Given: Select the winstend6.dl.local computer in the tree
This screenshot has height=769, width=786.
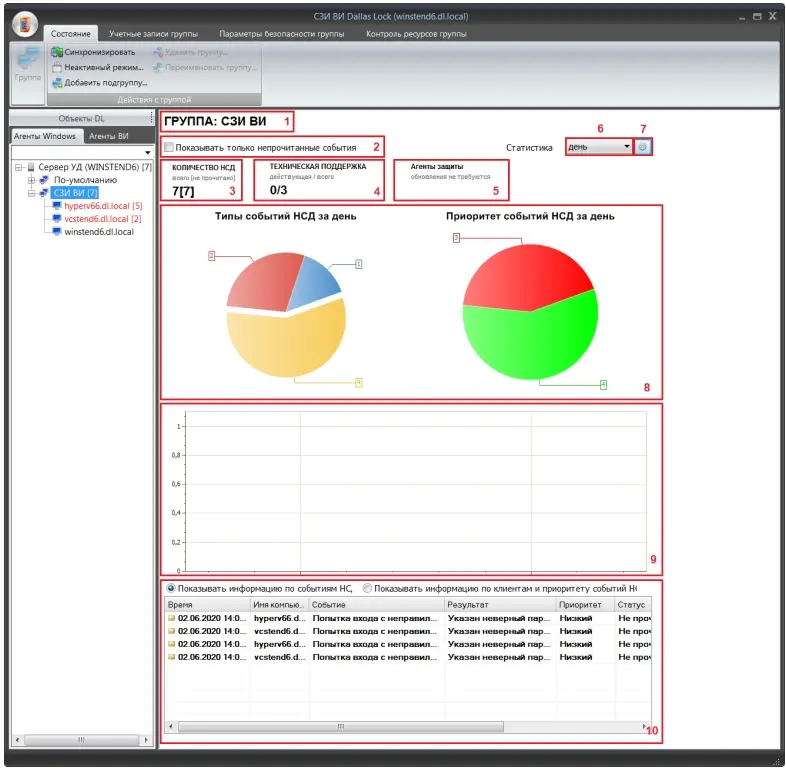Looking at the screenshot, I should (98, 231).
